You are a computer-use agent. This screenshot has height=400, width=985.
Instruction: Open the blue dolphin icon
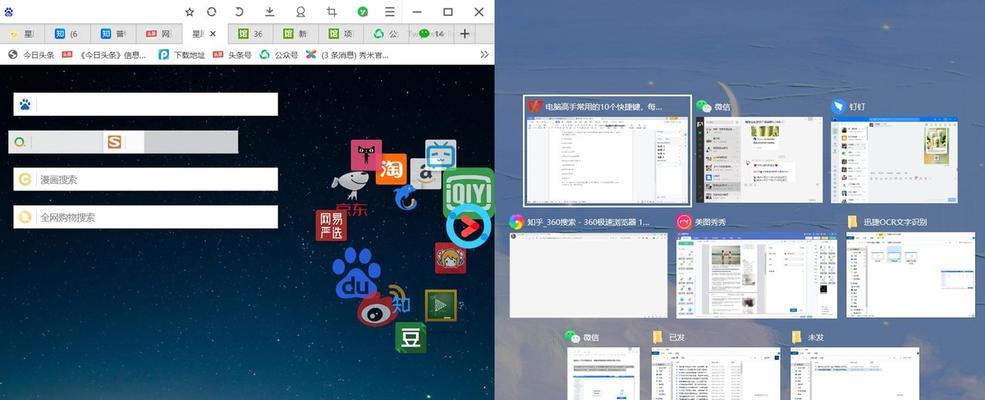tap(405, 197)
